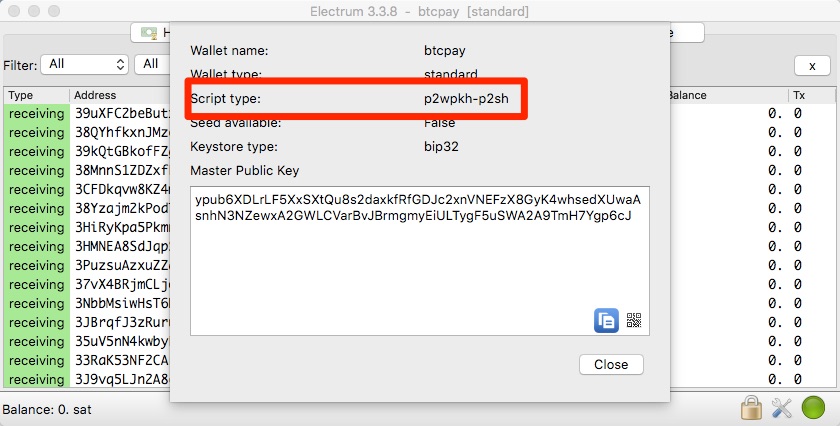Sort addresses by the Type column header
Image resolution: width=840 pixels, height=426 pixels.
coord(36,95)
